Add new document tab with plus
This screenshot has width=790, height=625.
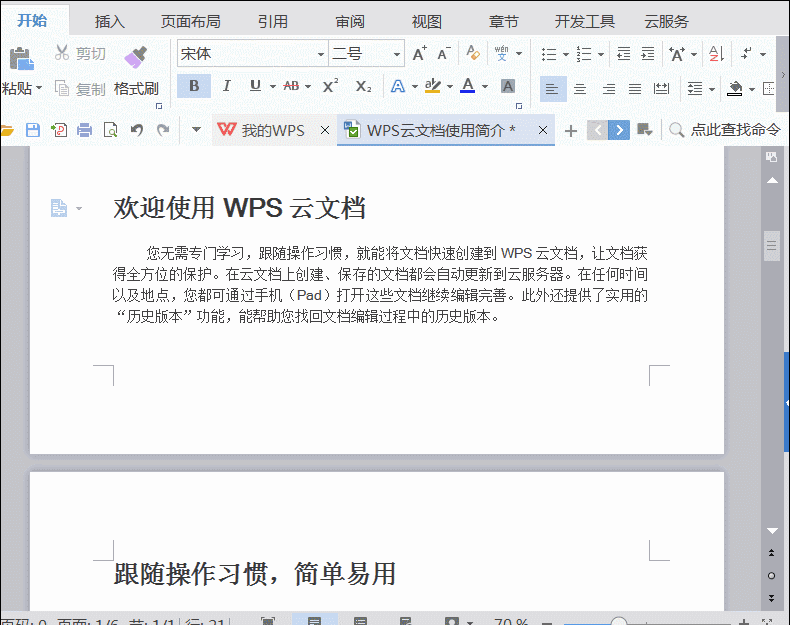click(571, 131)
